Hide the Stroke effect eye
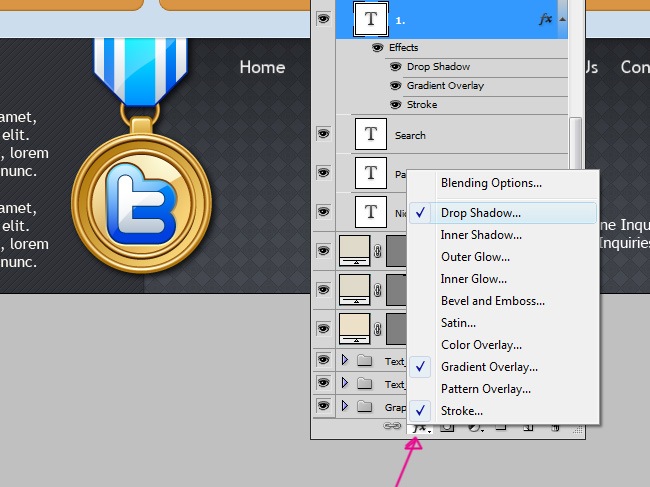Screen dimensions: 650x487 (x=395, y=104)
